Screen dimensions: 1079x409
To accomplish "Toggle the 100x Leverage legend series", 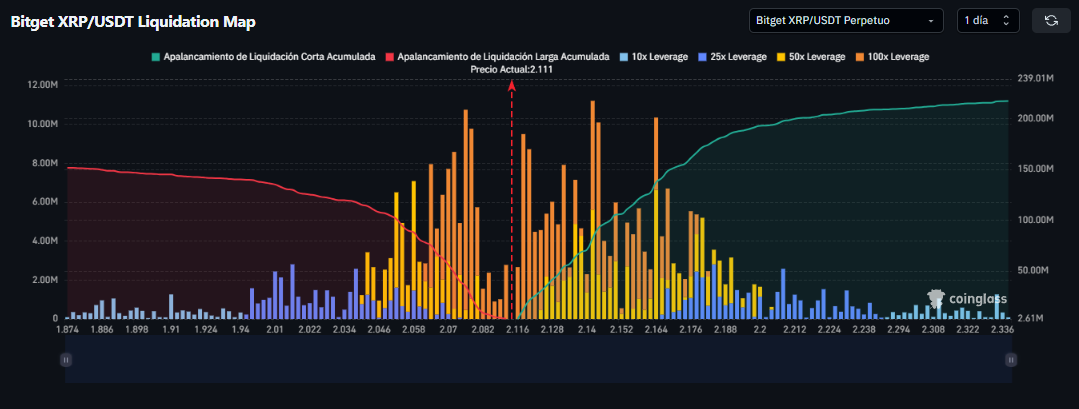I will [891, 57].
